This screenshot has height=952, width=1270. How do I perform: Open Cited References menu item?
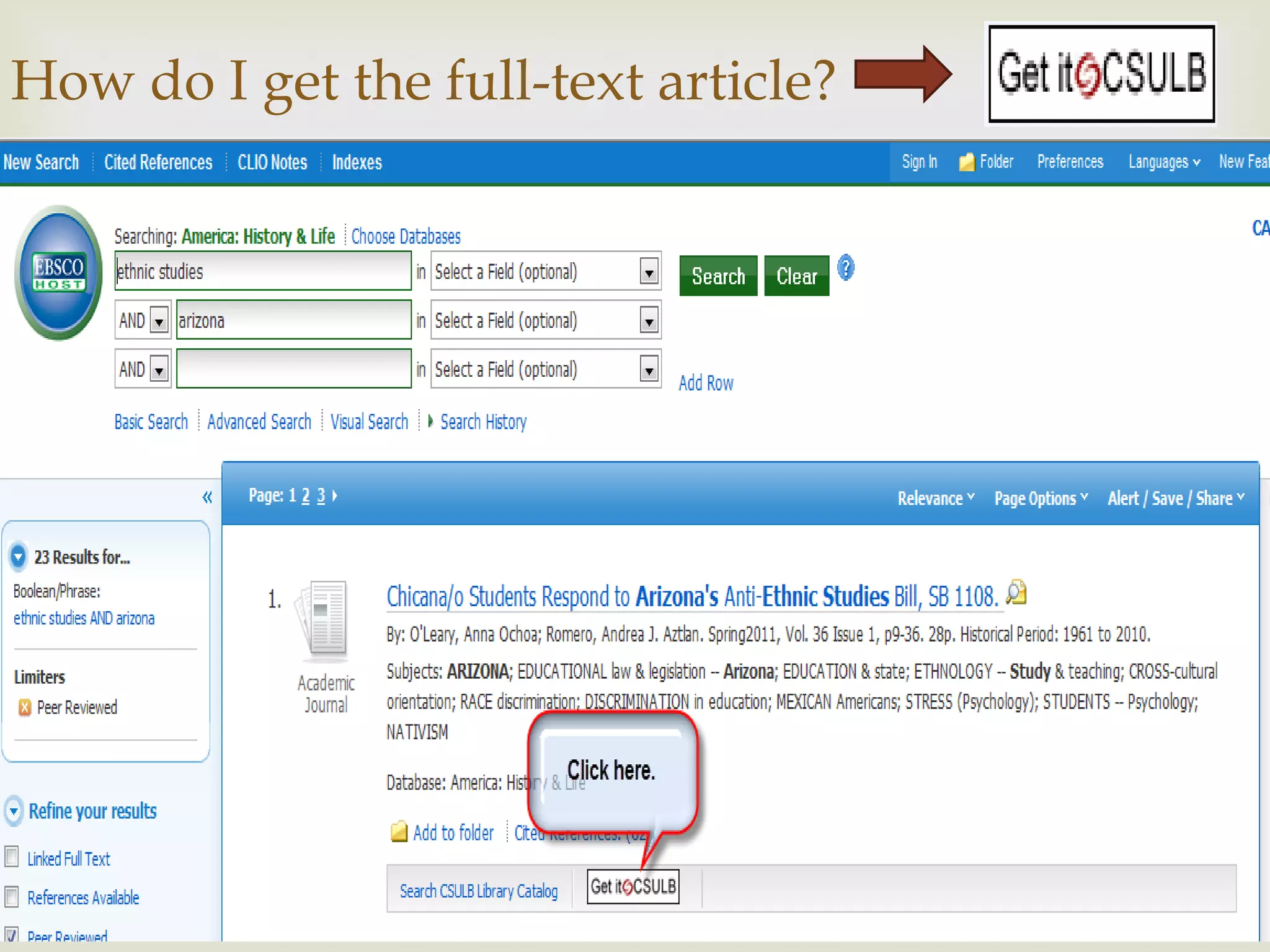pos(158,162)
